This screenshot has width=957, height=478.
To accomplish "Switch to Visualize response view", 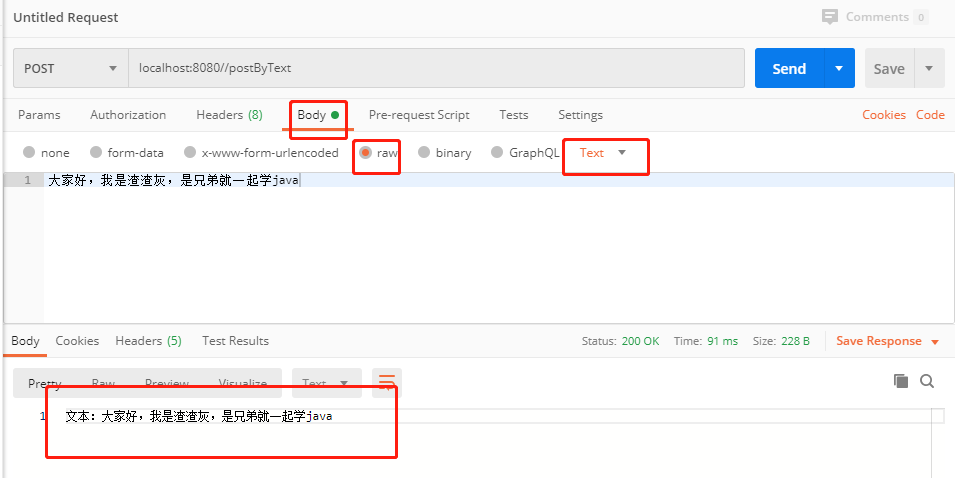I will 243,383.
